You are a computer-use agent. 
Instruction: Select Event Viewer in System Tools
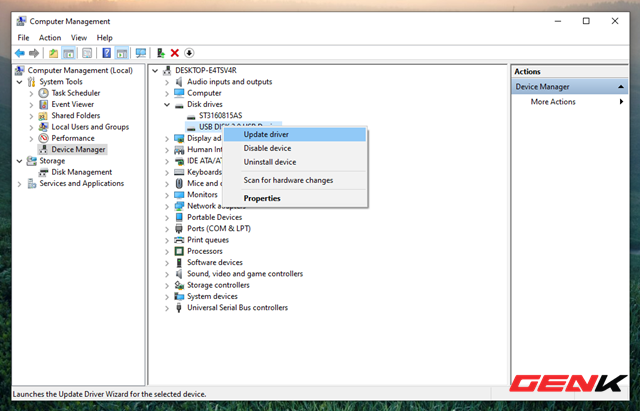tap(72, 104)
